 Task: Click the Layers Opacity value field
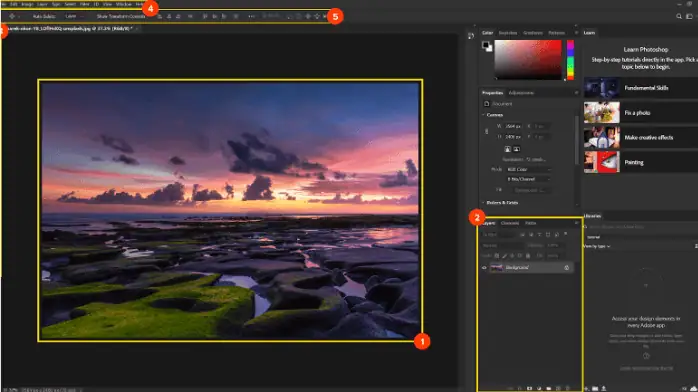pos(555,245)
